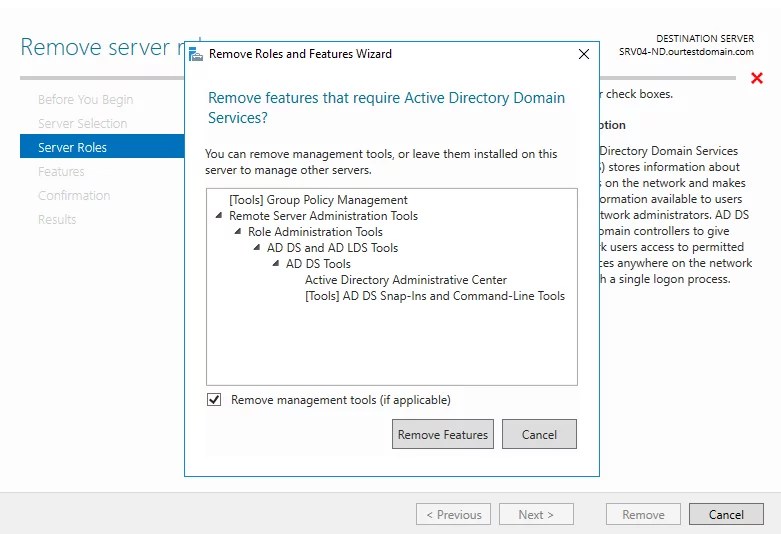The image size is (781, 534).
Task: Select AD DS and AD LDS Tools row
Action: click(x=332, y=248)
